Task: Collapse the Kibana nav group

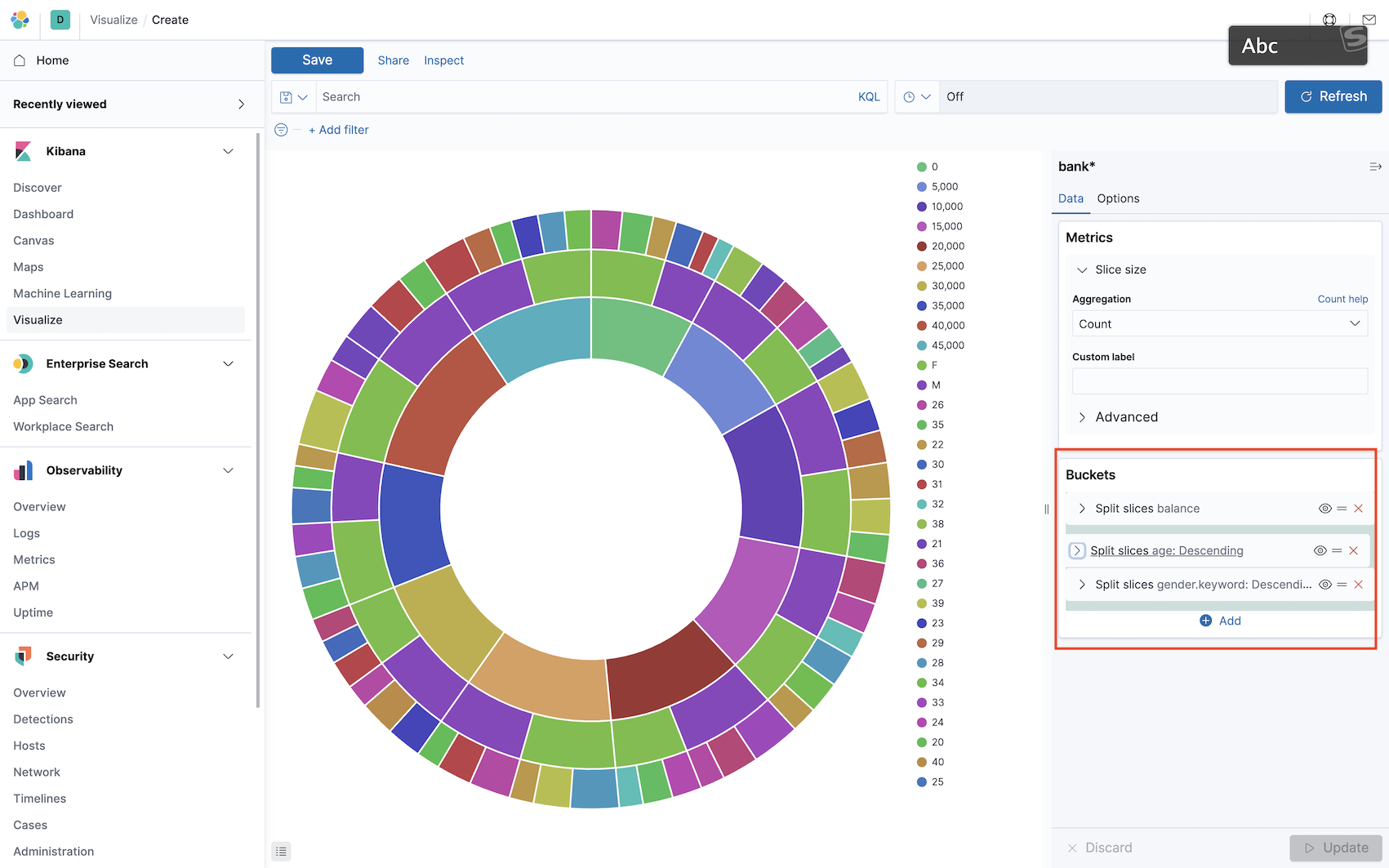Action: (x=229, y=151)
